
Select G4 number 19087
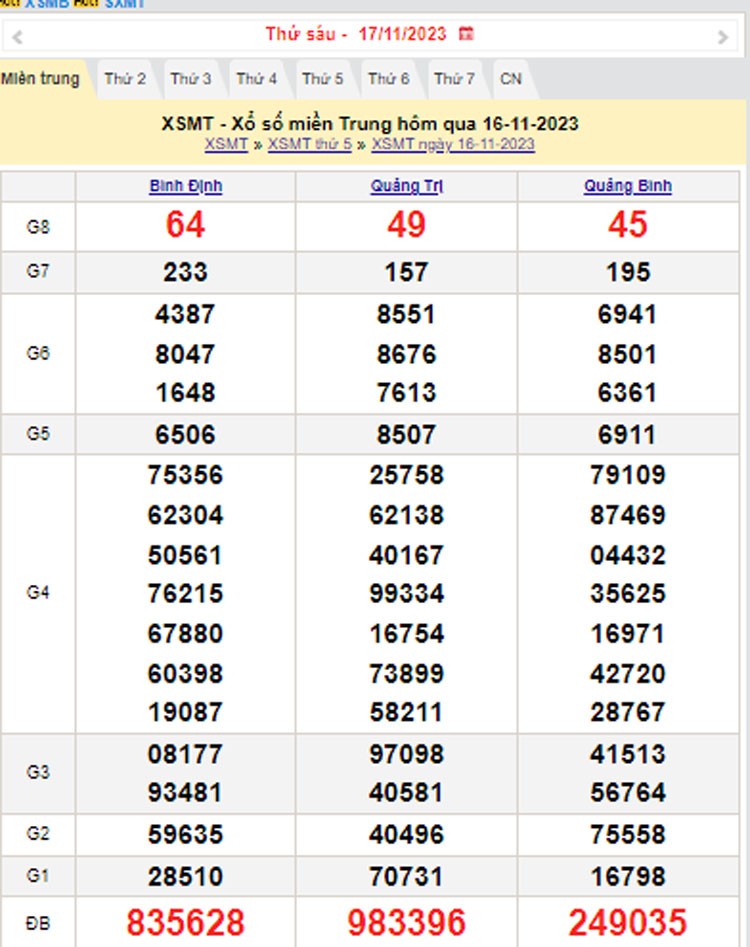click(x=185, y=713)
